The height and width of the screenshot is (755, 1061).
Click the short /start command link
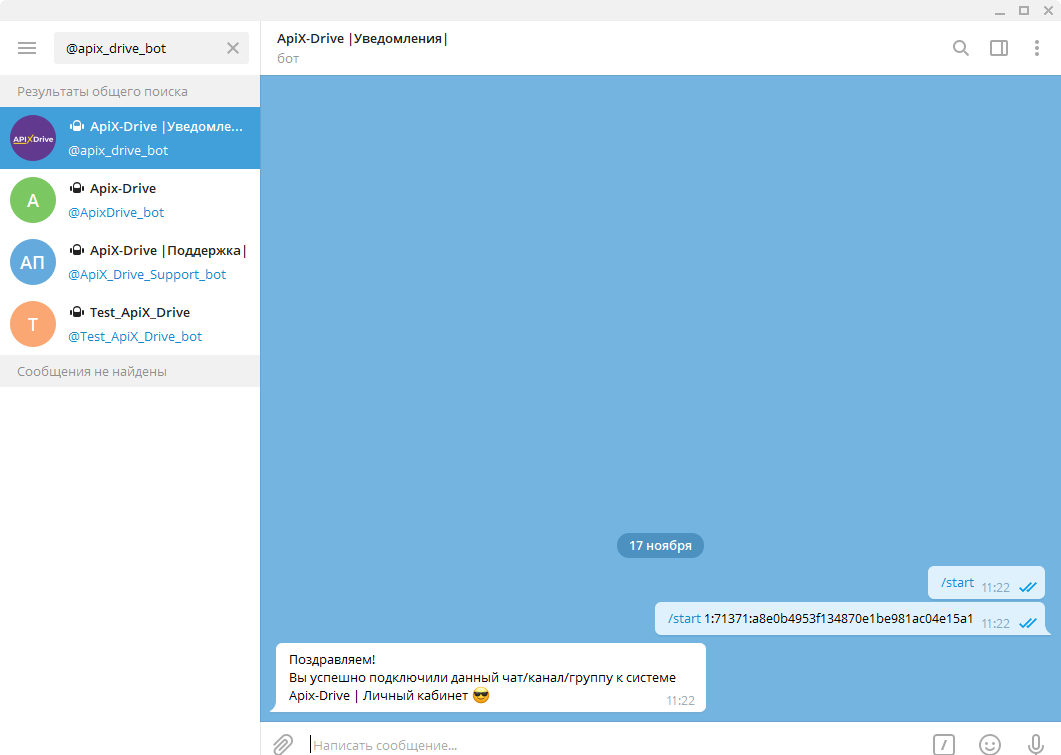(957, 582)
